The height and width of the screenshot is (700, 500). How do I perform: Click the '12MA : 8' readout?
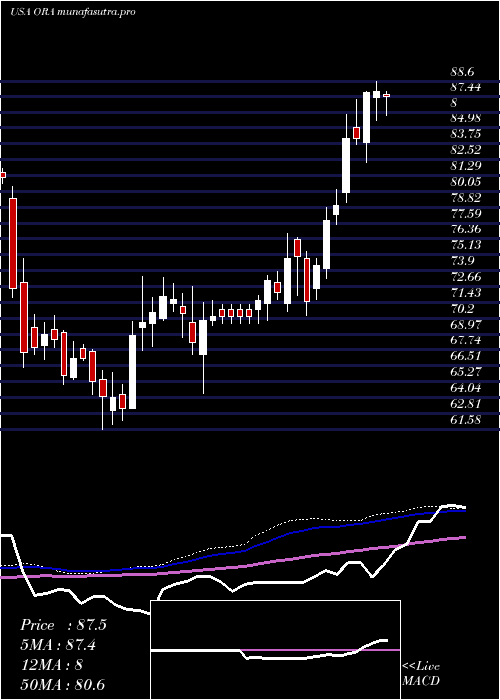[x=51, y=665]
